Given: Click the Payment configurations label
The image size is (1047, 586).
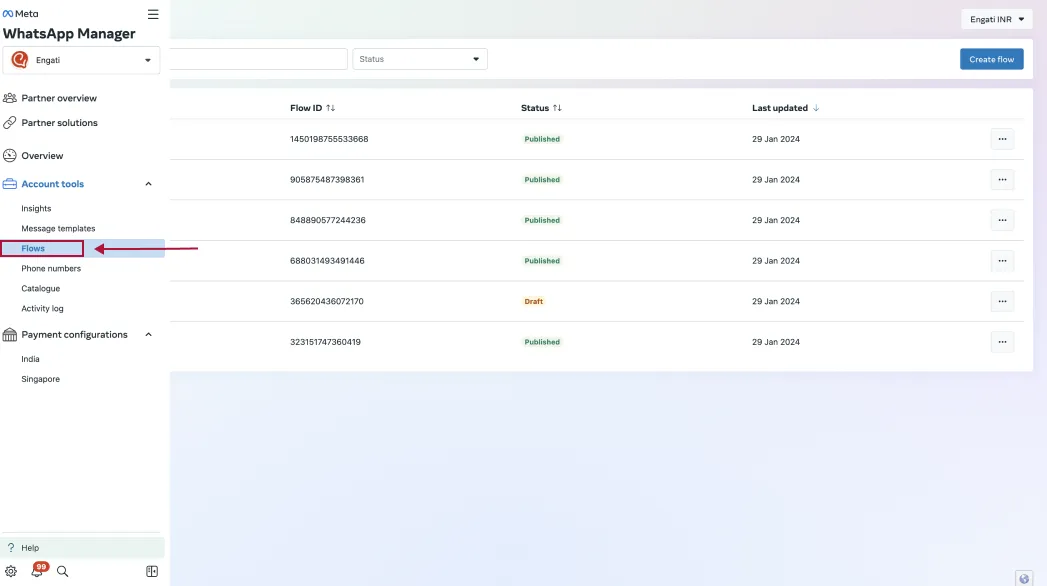Looking at the screenshot, I should point(74,335).
